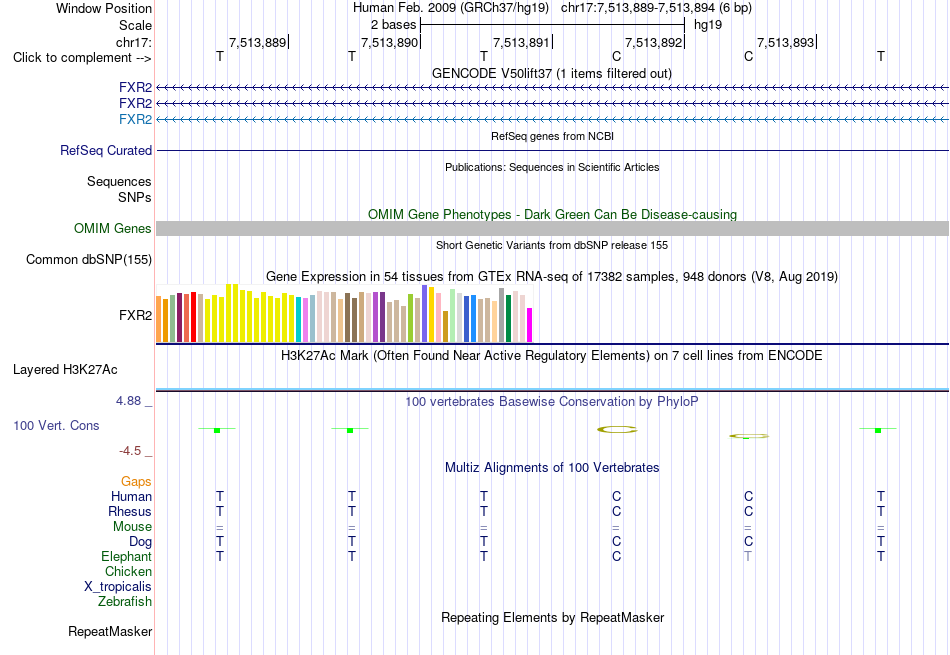Open Repeating Elements by RepeatMasker title

pos(553,617)
